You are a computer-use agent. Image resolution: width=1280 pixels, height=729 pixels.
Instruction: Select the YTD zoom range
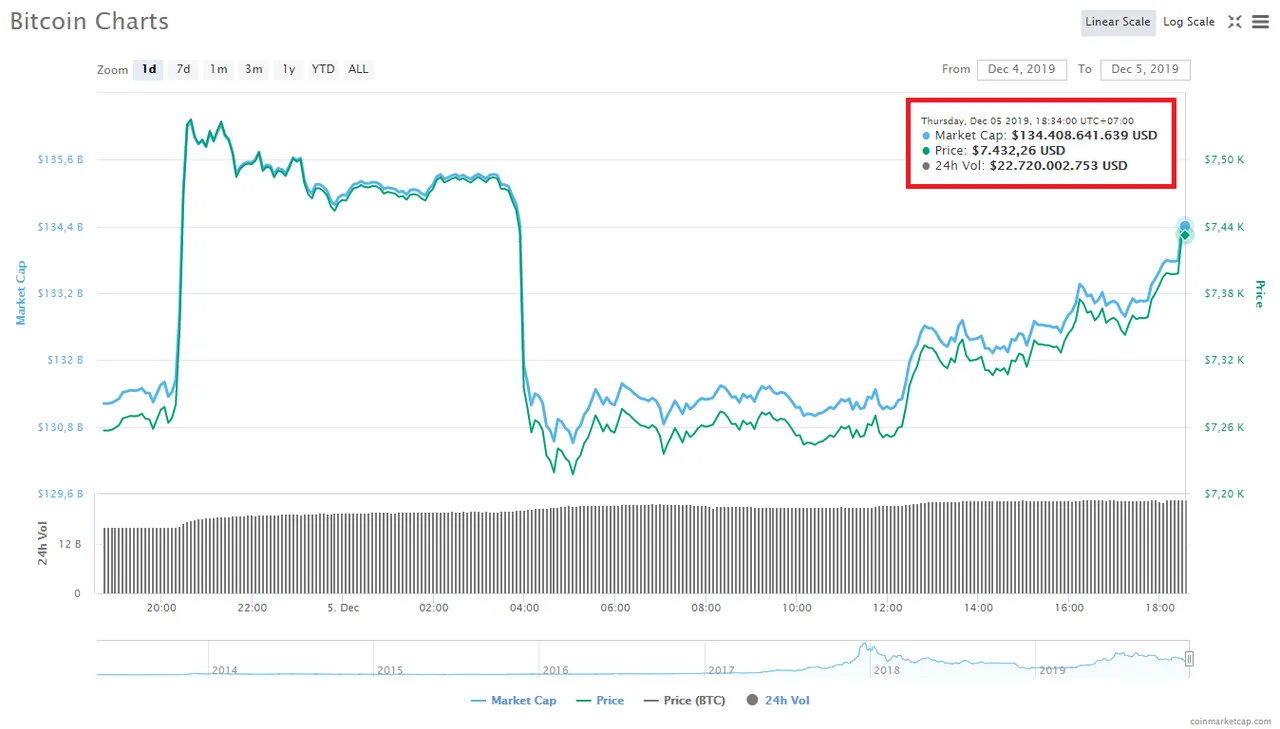(323, 69)
